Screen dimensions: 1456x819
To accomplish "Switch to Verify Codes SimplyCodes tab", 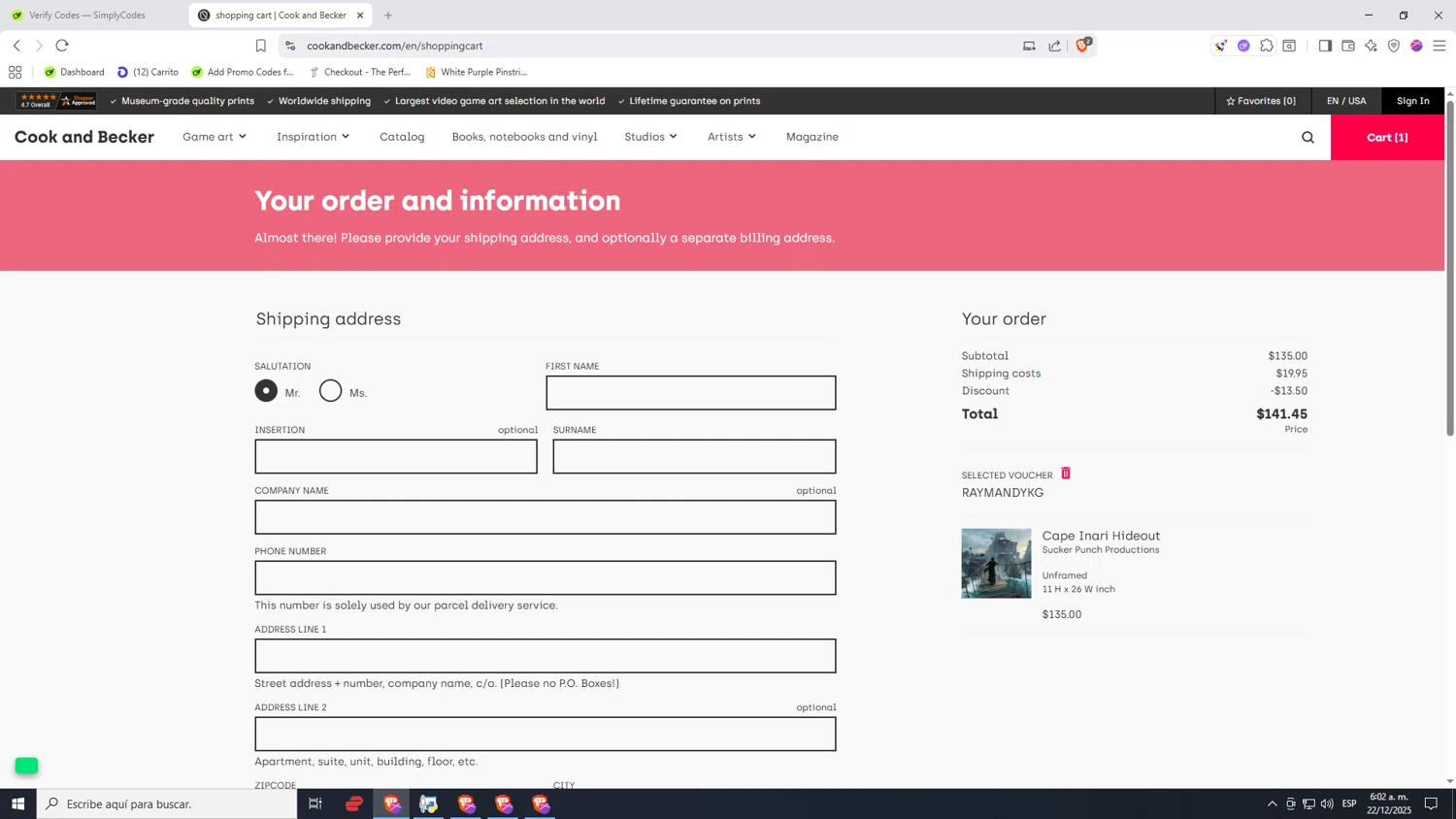I will click(87, 16).
